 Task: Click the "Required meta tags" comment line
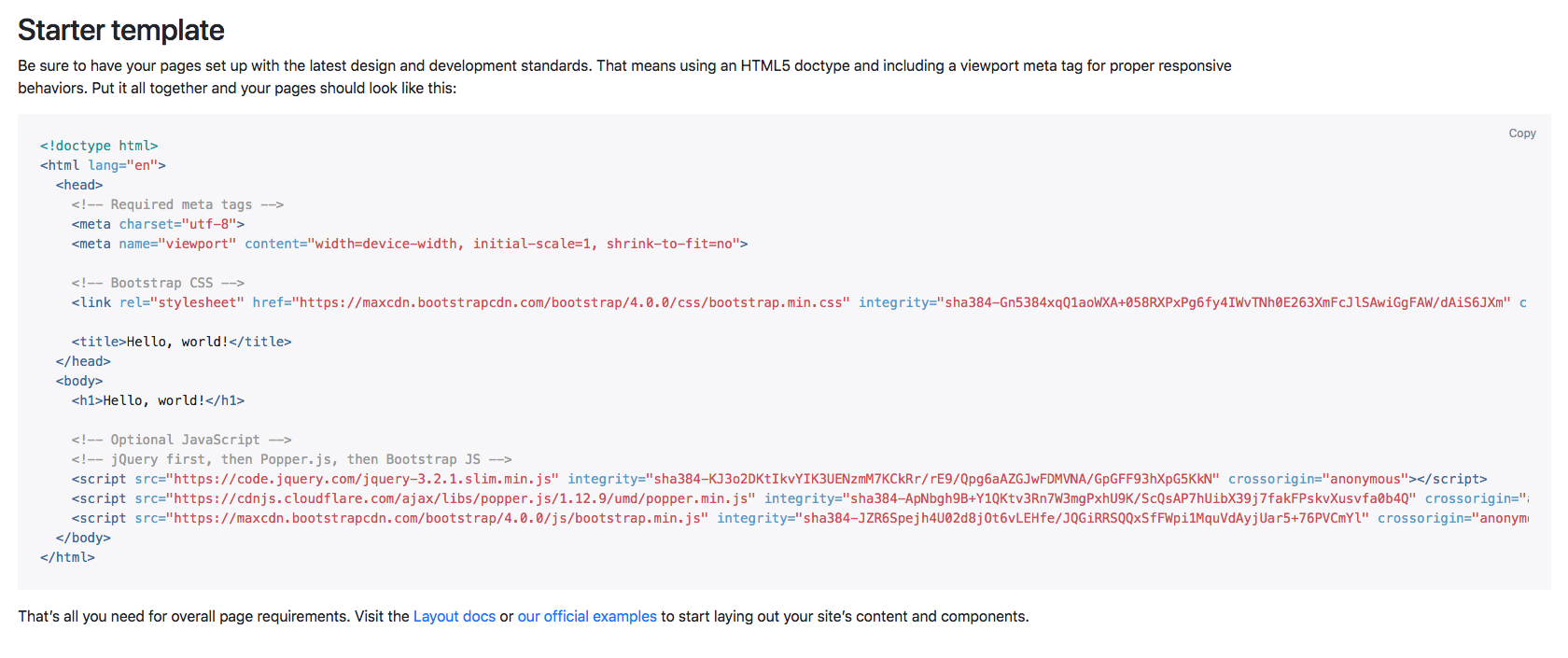pyautogui.click(x=177, y=204)
